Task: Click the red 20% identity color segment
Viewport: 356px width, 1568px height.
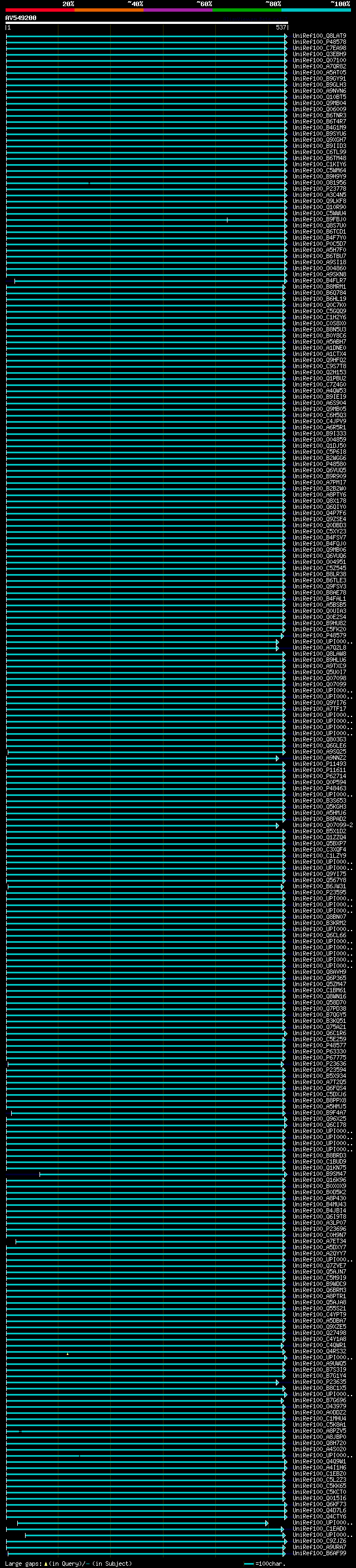Action: tap(39, 10)
